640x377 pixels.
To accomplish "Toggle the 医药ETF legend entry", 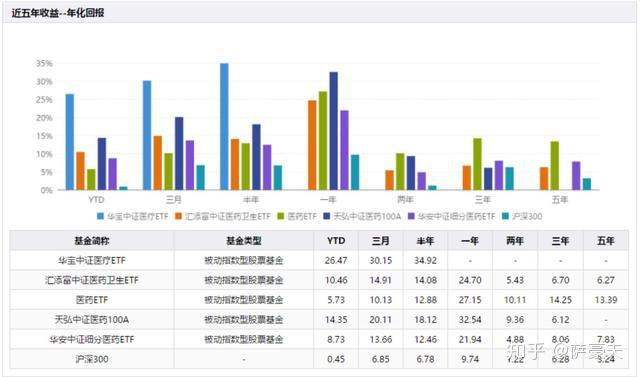I will click(x=297, y=216).
